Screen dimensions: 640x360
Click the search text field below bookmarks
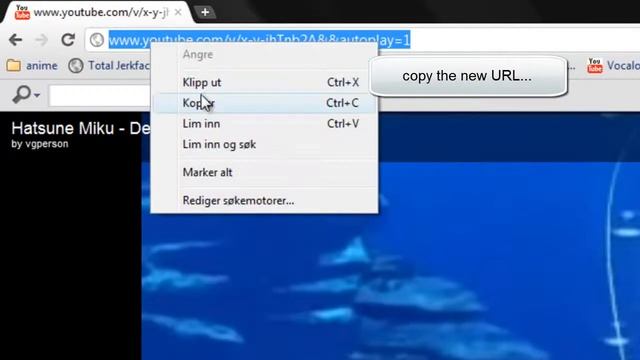[x=100, y=96]
